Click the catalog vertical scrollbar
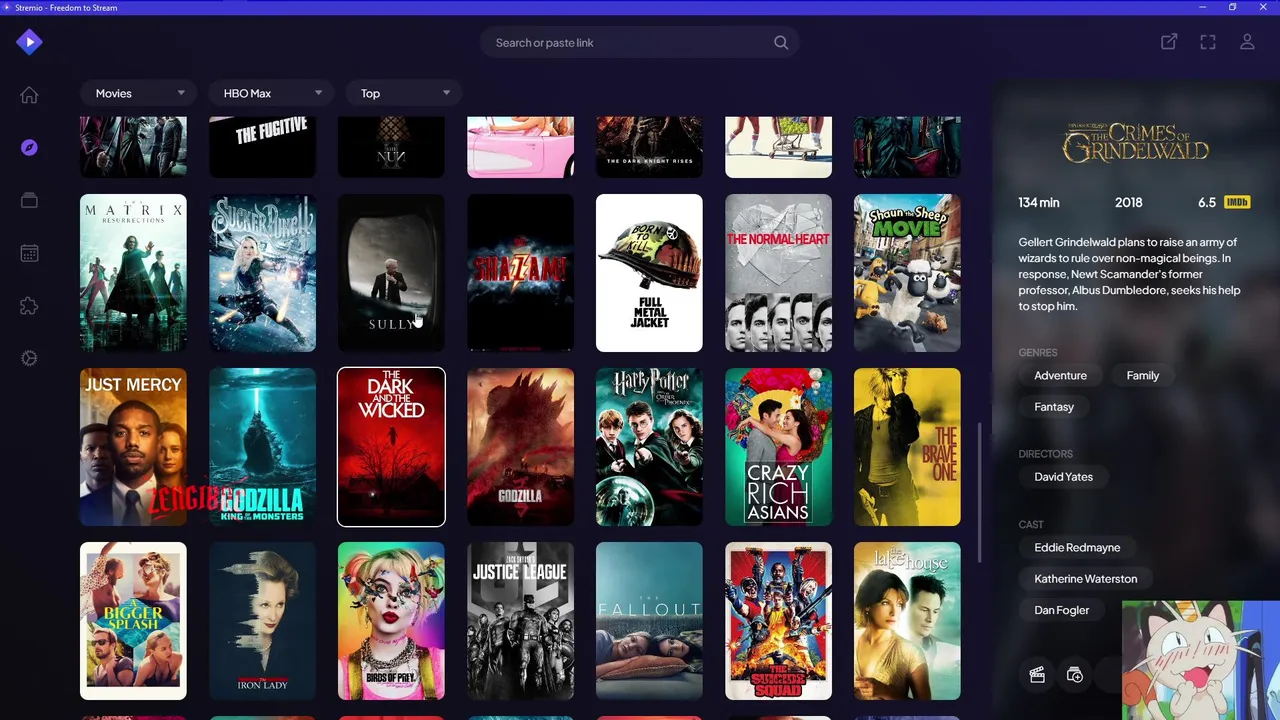Viewport: 1280px width, 720px height. pos(980,492)
